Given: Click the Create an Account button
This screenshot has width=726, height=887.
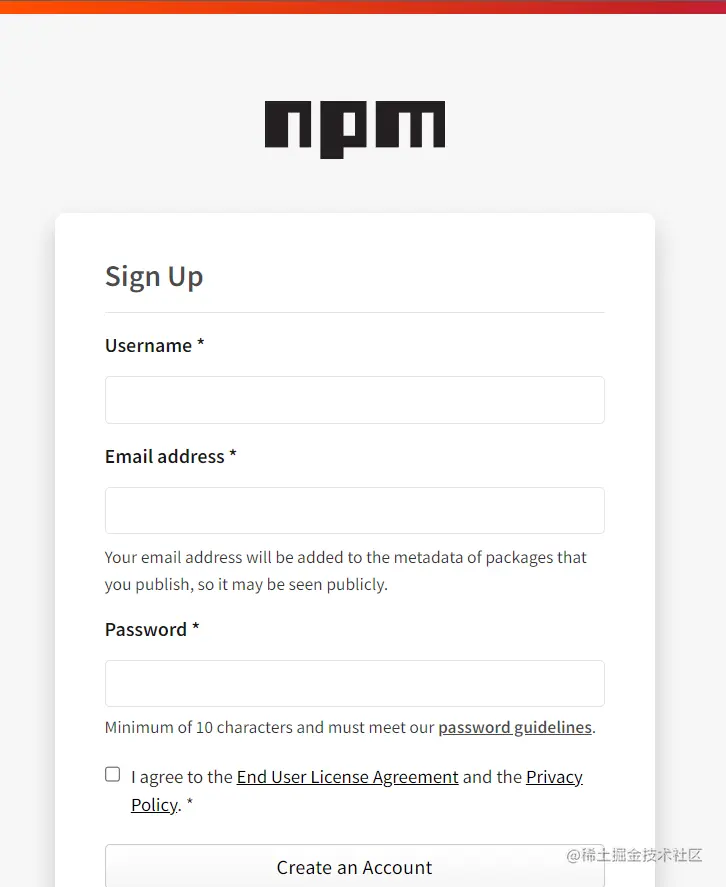Looking at the screenshot, I should coord(355,867).
